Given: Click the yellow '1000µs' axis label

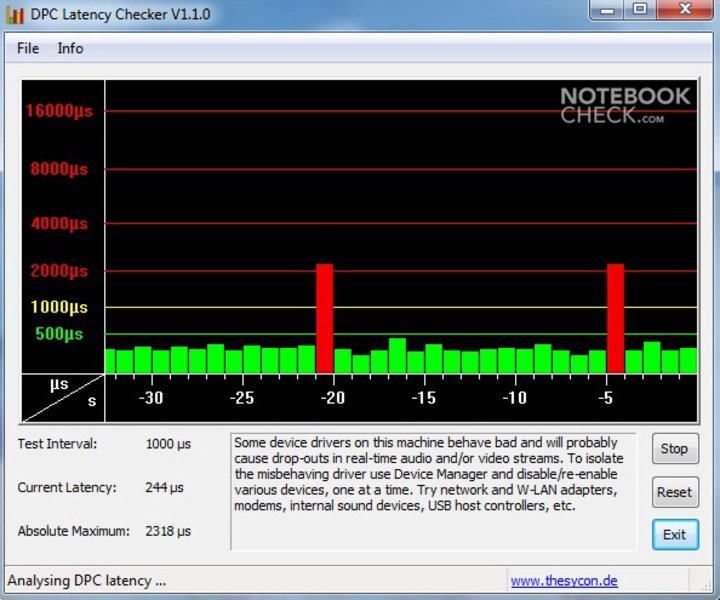Looking at the screenshot, I should [59, 307].
